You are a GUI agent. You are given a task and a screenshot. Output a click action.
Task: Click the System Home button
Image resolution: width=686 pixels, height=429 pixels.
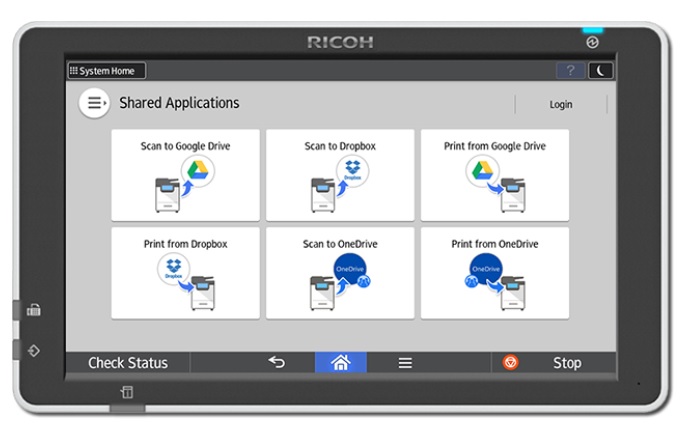(107, 71)
